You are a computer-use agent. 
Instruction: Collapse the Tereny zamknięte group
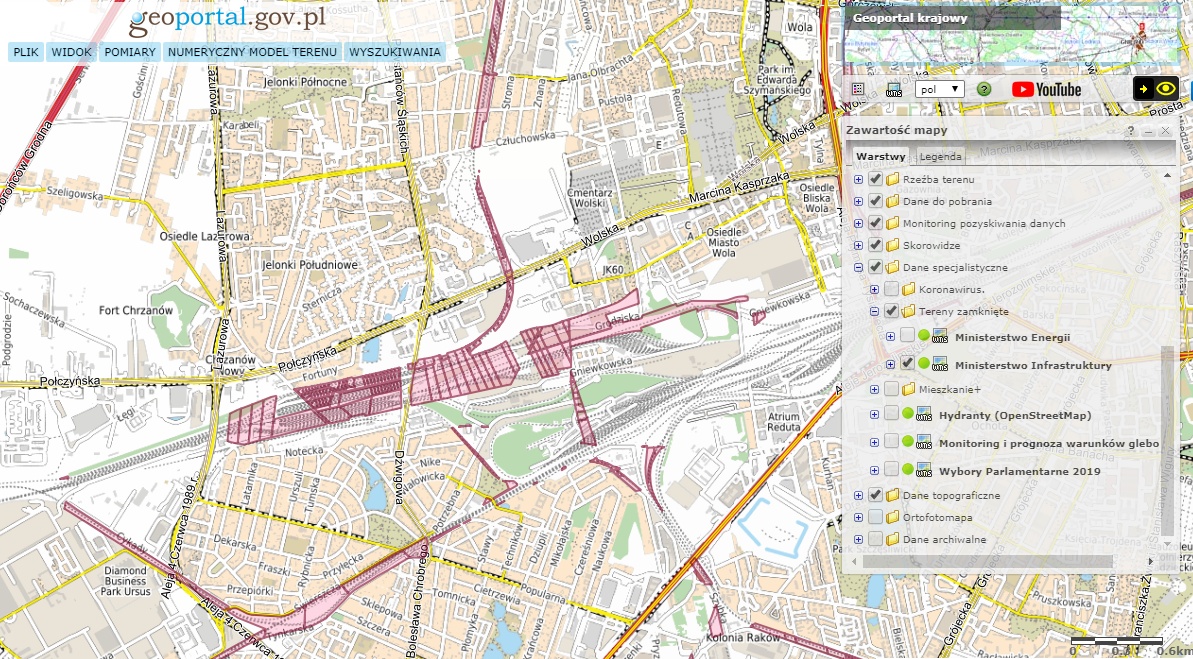(x=874, y=312)
